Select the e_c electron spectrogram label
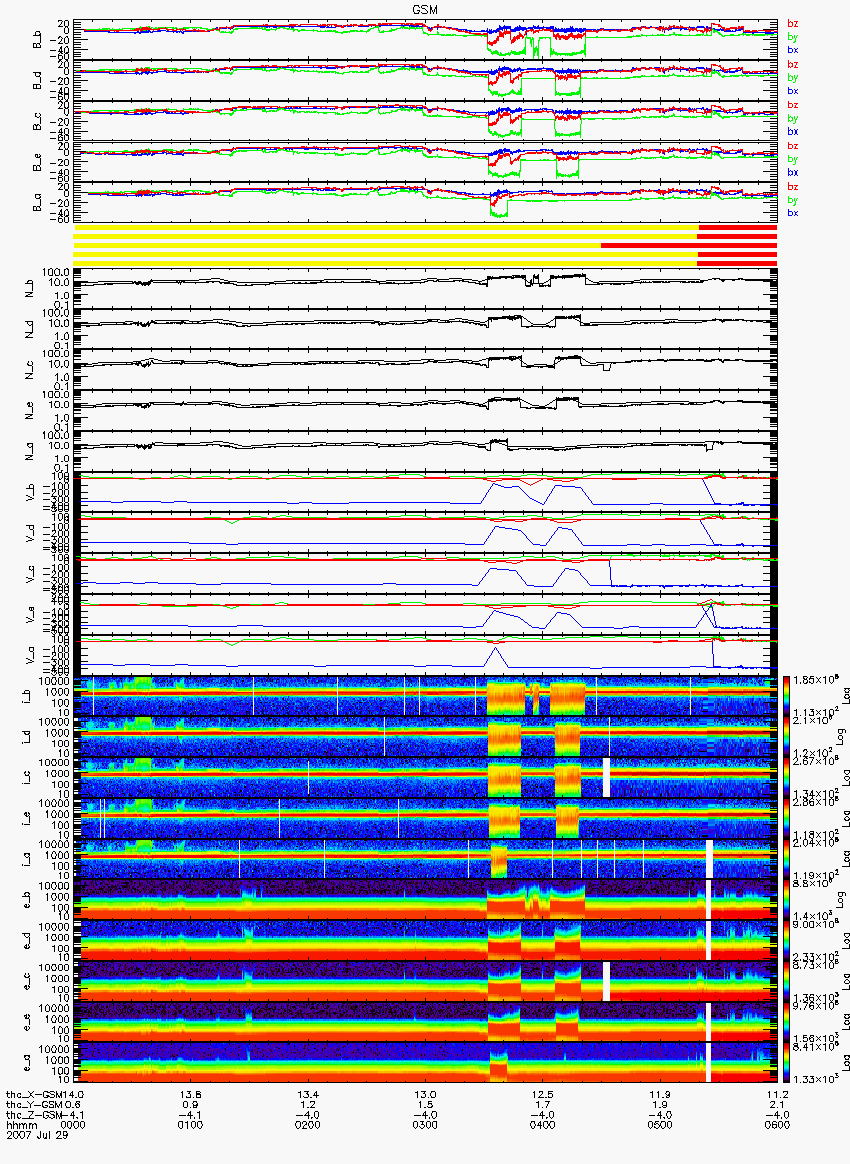 pyautogui.click(x=27, y=981)
